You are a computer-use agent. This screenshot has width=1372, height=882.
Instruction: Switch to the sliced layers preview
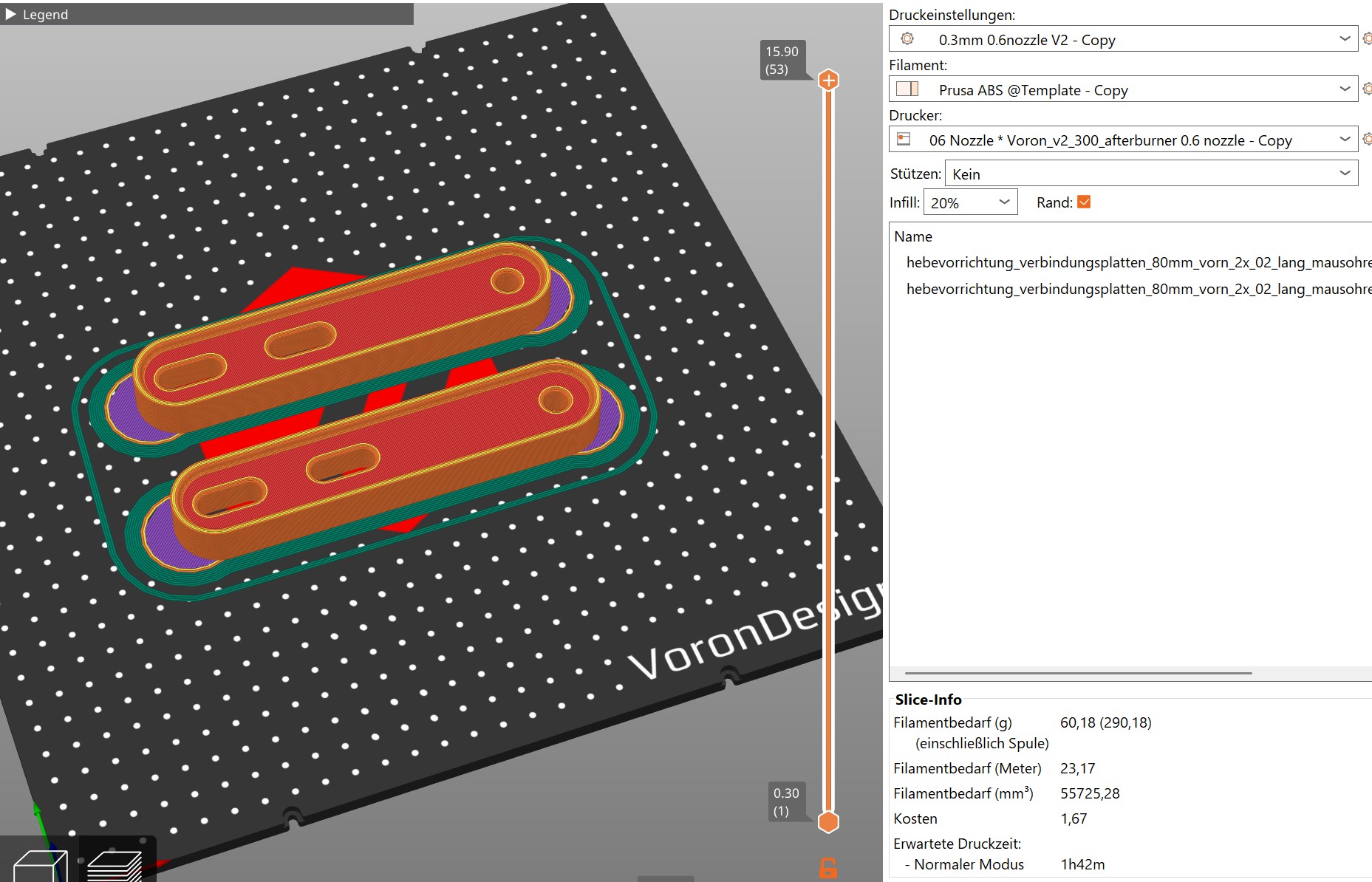pyautogui.click(x=115, y=866)
